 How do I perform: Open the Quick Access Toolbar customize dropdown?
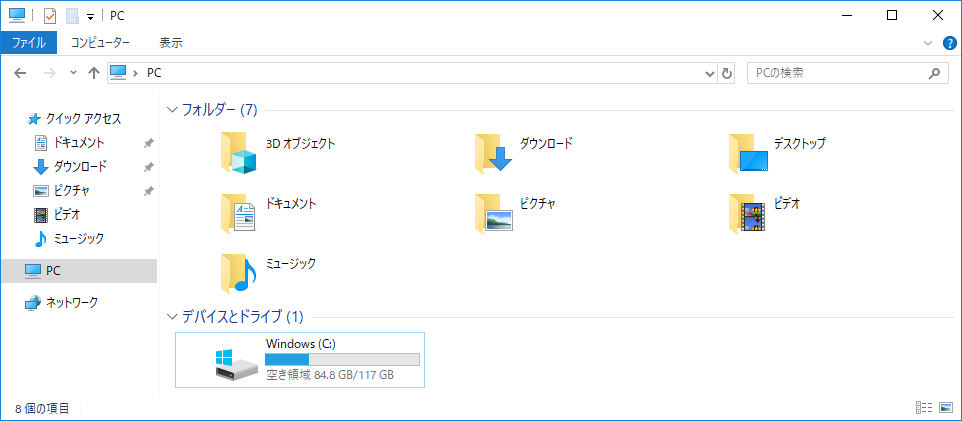(90, 17)
